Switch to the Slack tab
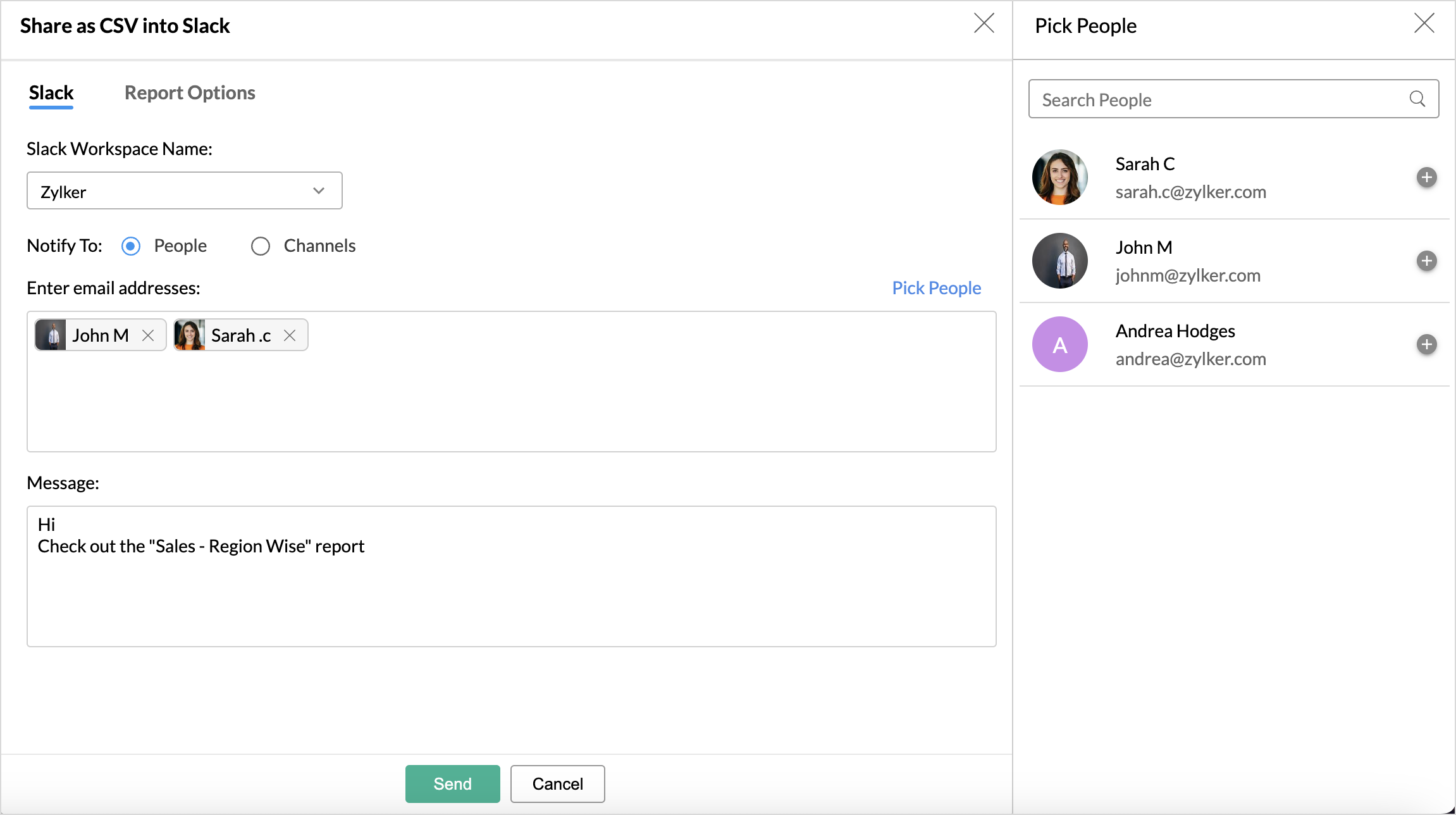Viewport: 1456px width, 815px height. [51, 93]
